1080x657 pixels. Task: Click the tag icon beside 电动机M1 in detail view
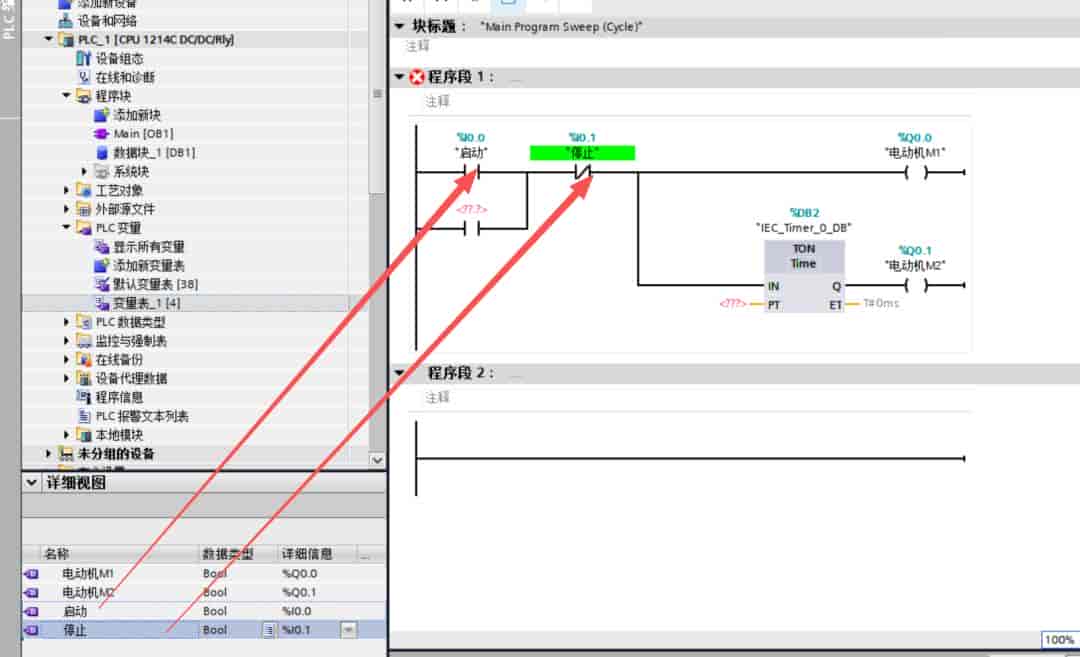click(x=32, y=574)
